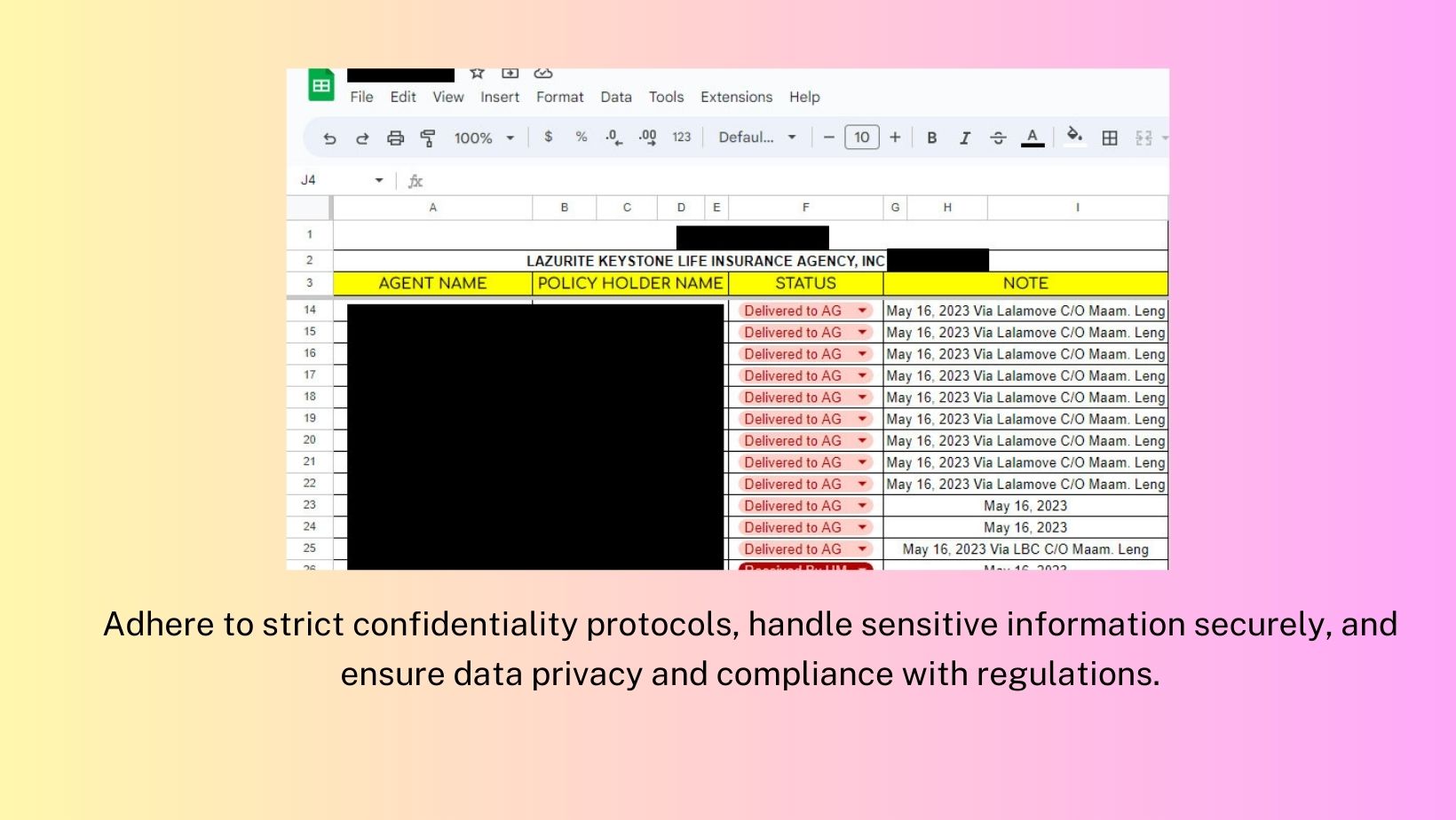The image size is (1456, 820).
Task: Open the Extensions menu
Action: pos(737,97)
